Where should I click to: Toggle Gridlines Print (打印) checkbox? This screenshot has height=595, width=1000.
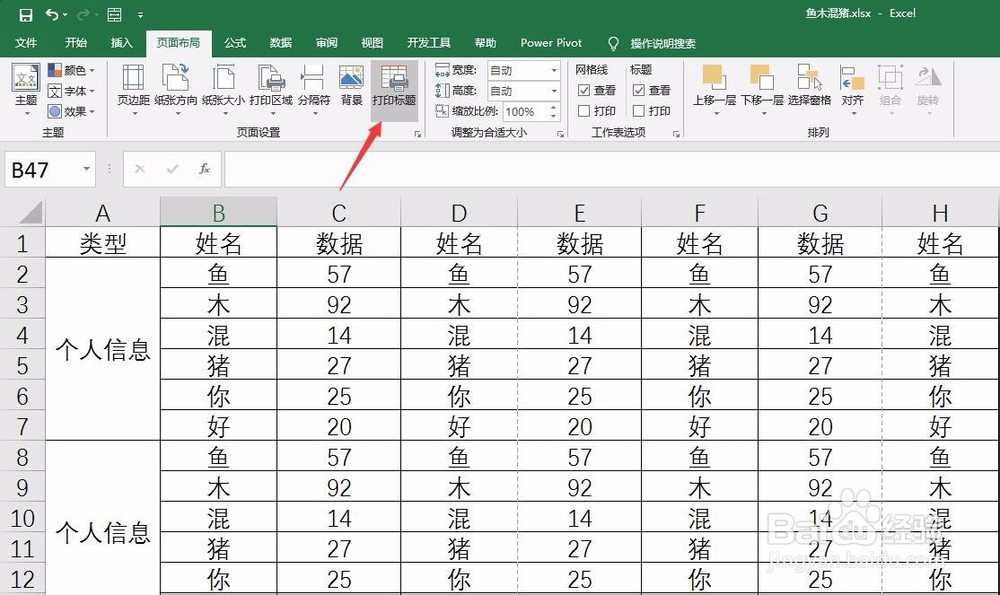[x=584, y=111]
